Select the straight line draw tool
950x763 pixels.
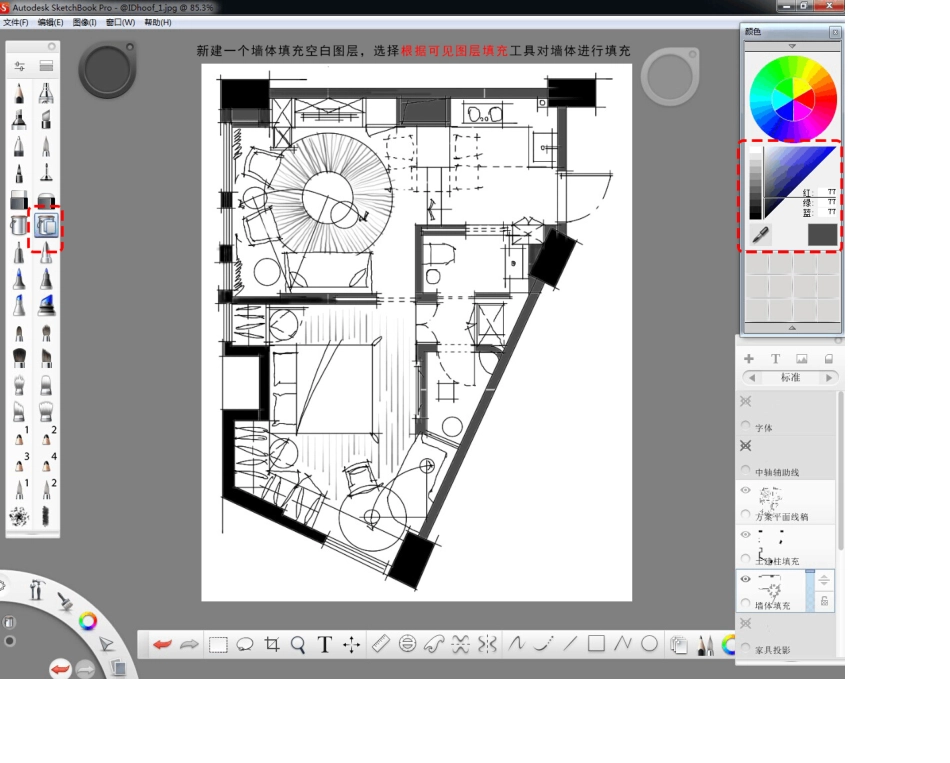tap(570, 643)
